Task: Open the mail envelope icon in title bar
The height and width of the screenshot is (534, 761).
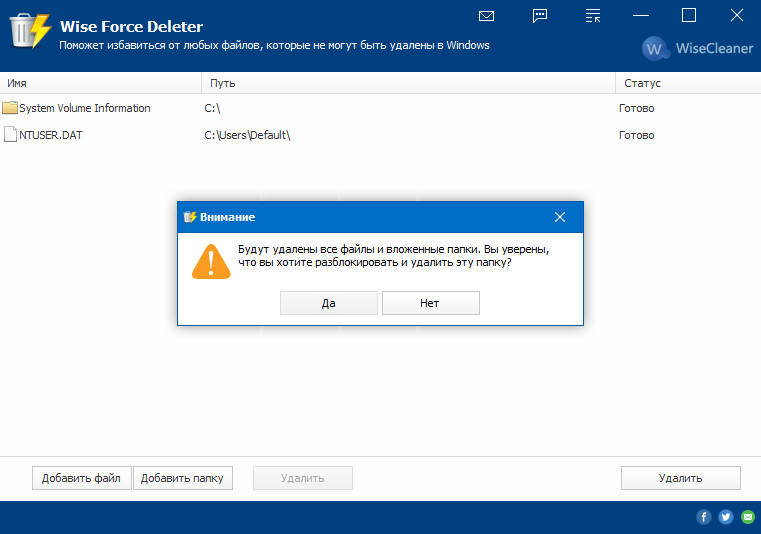Action: 487,16
